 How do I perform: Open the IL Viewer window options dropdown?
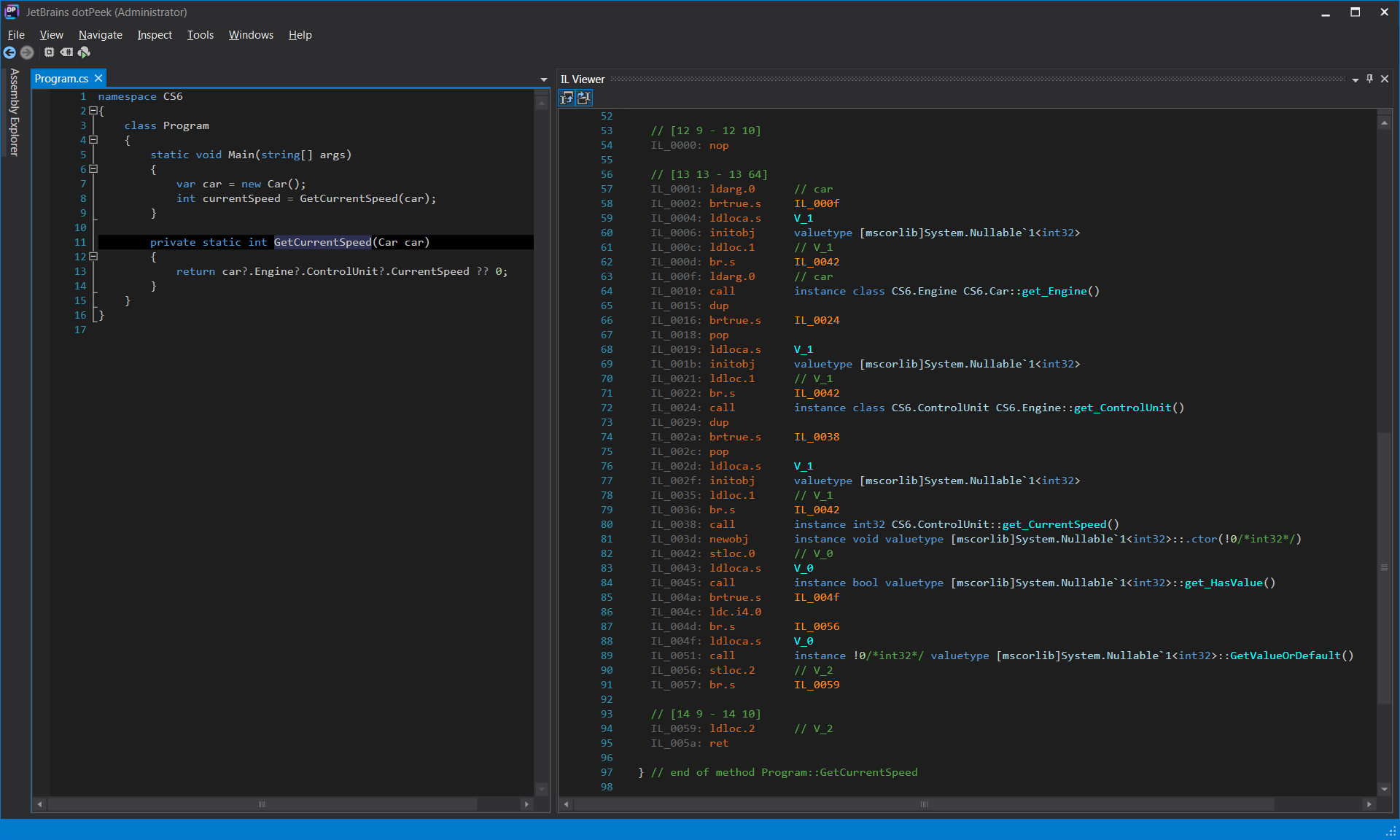(x=1355, y=79)
